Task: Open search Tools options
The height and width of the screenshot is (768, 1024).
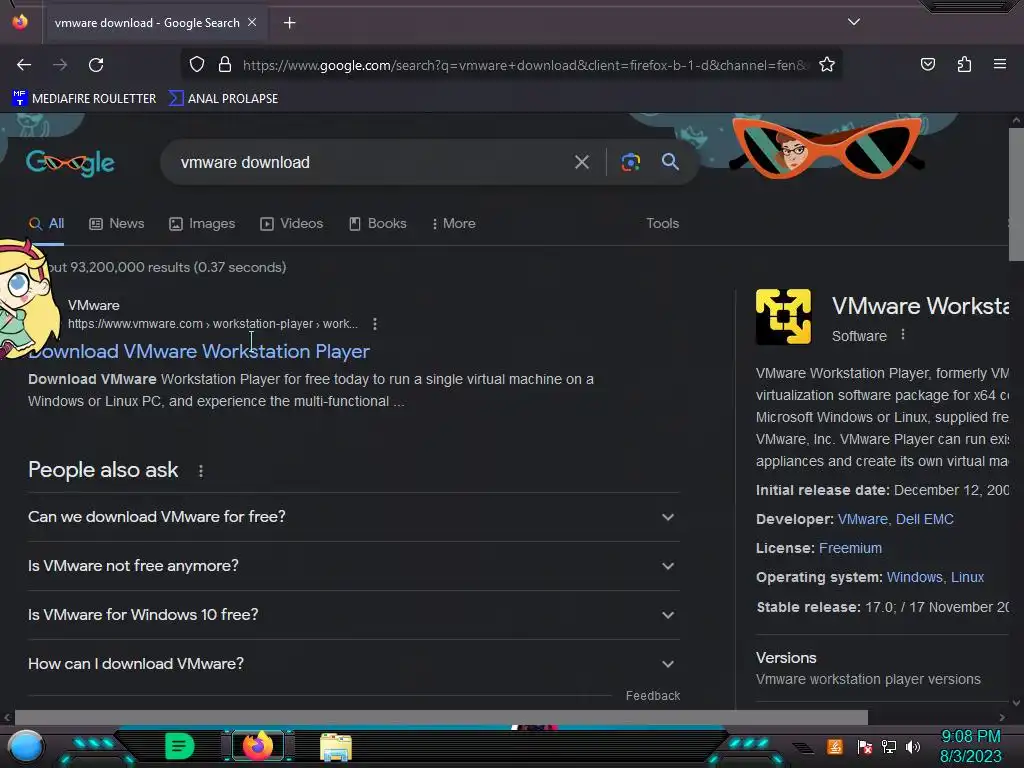Action: pyautogui.click(x=662, y=223)
